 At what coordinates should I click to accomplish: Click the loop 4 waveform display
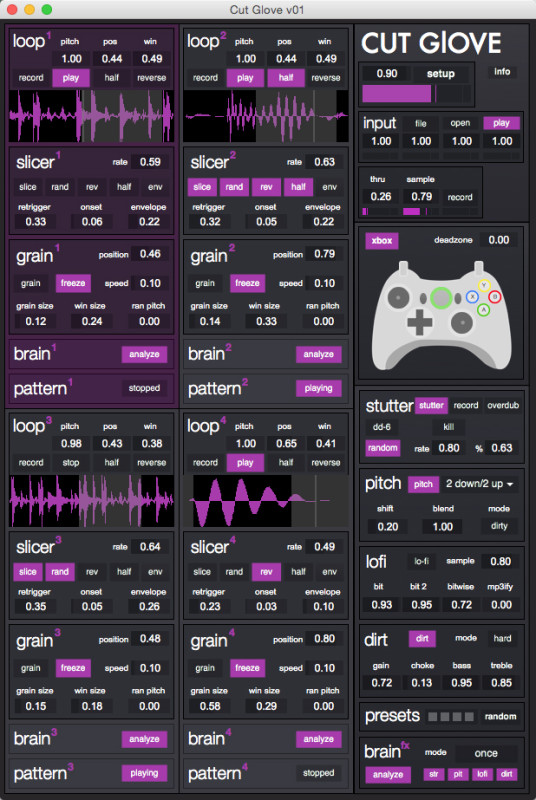pyautogui.click(x=266, y=501)
